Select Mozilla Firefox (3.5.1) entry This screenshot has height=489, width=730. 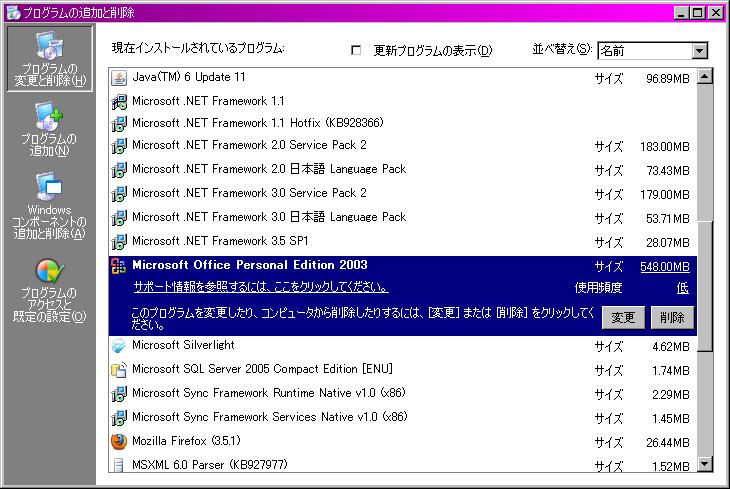[403, 441]
